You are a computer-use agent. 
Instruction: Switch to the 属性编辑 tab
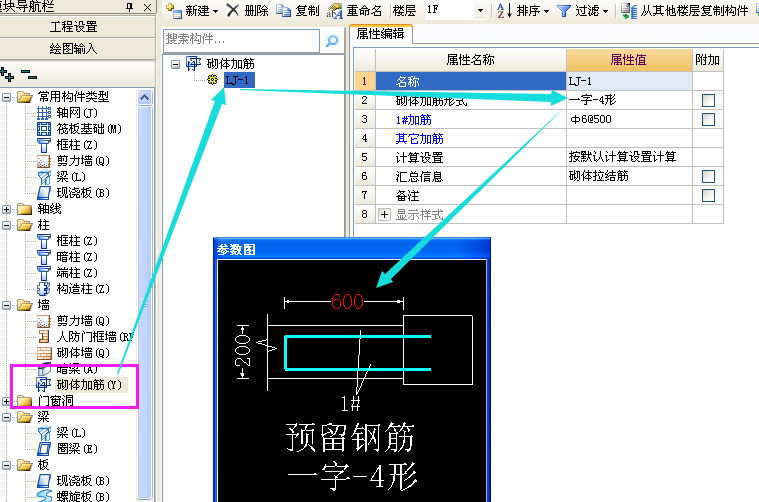(x=380, y=34)
